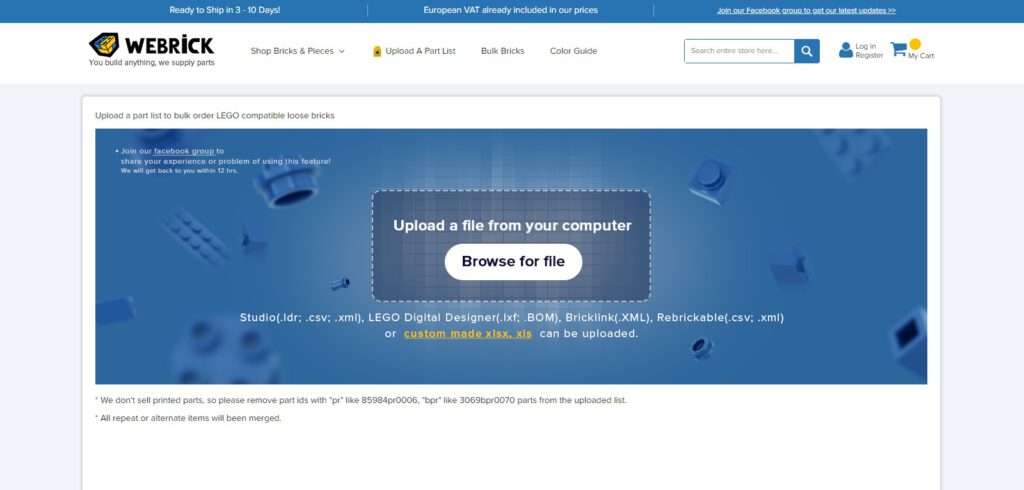The width and height of the screenshot is (1024, 490).
Task: Click the My Cart label
Action: click(x=921, y=56)
